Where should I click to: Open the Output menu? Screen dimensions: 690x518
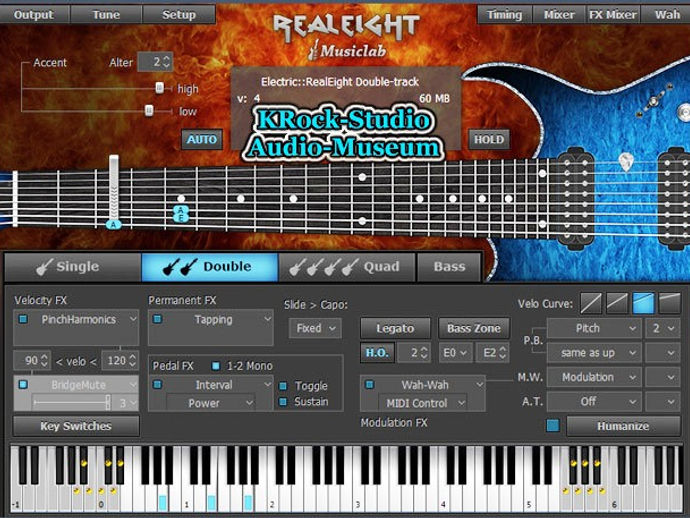tap(34, 15)
